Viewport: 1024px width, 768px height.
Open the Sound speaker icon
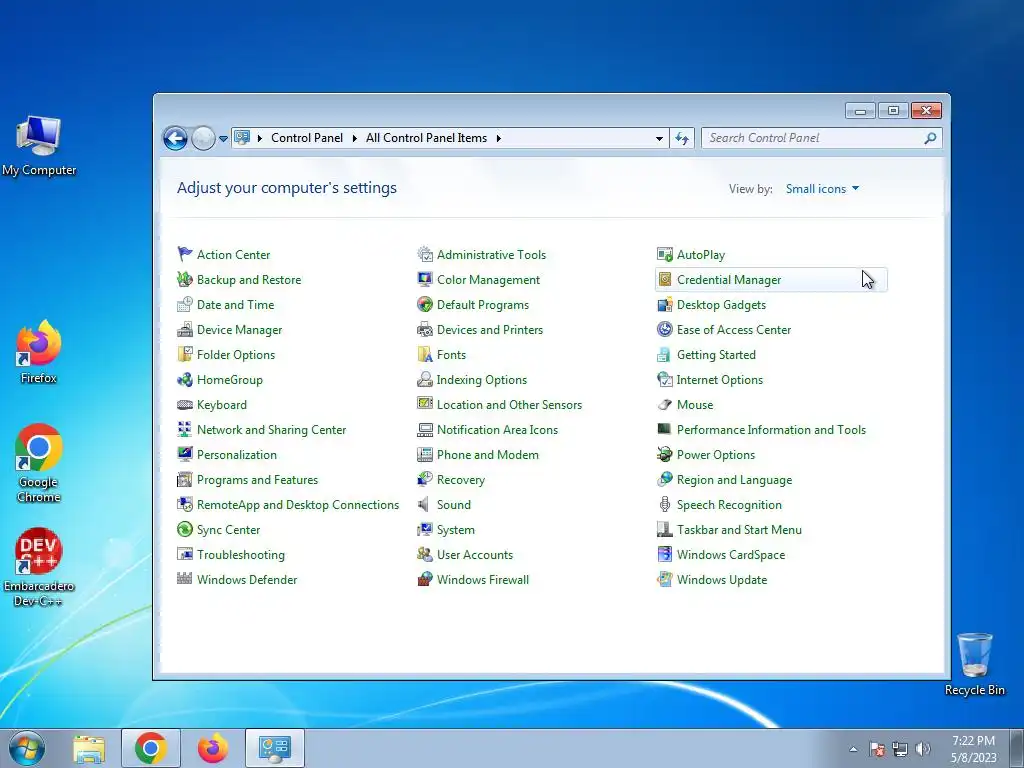(x=425, y=504)
